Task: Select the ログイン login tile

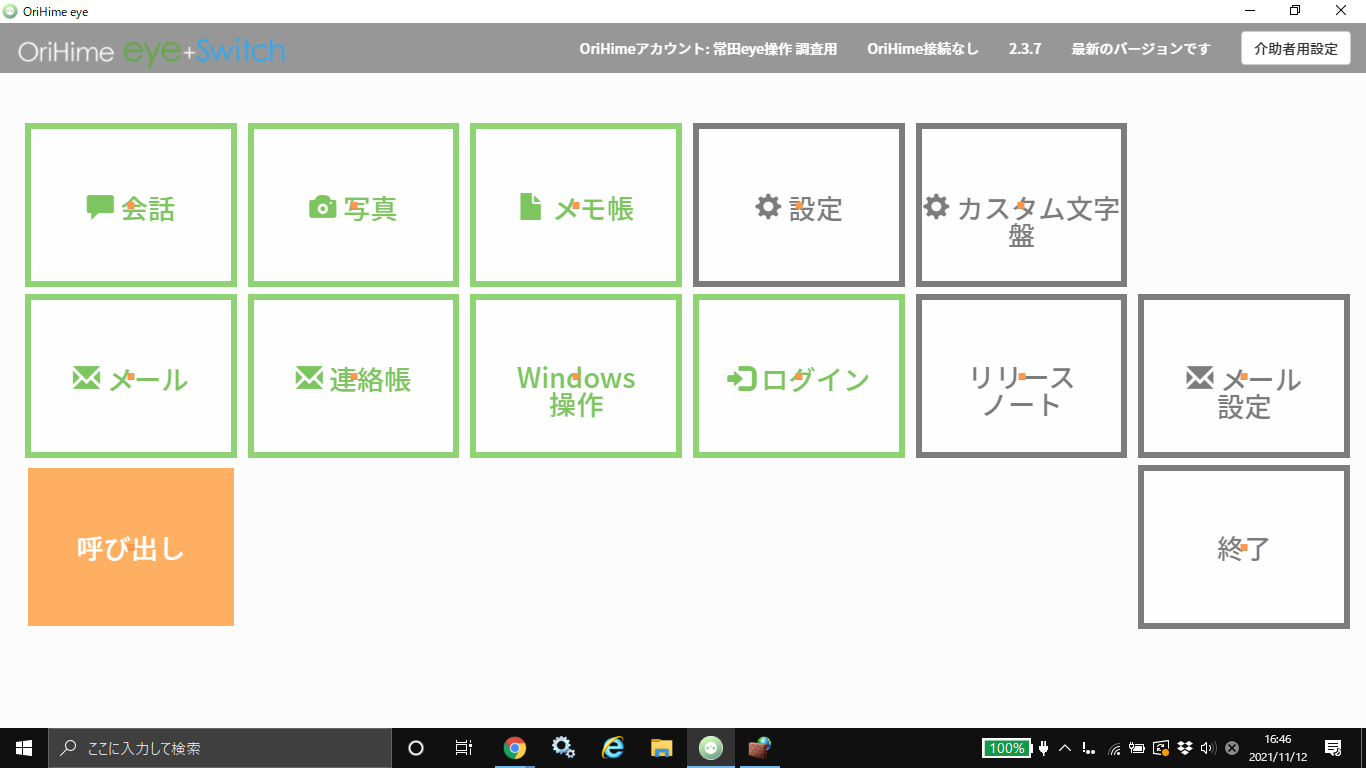Action: click(x=799, y=377)
